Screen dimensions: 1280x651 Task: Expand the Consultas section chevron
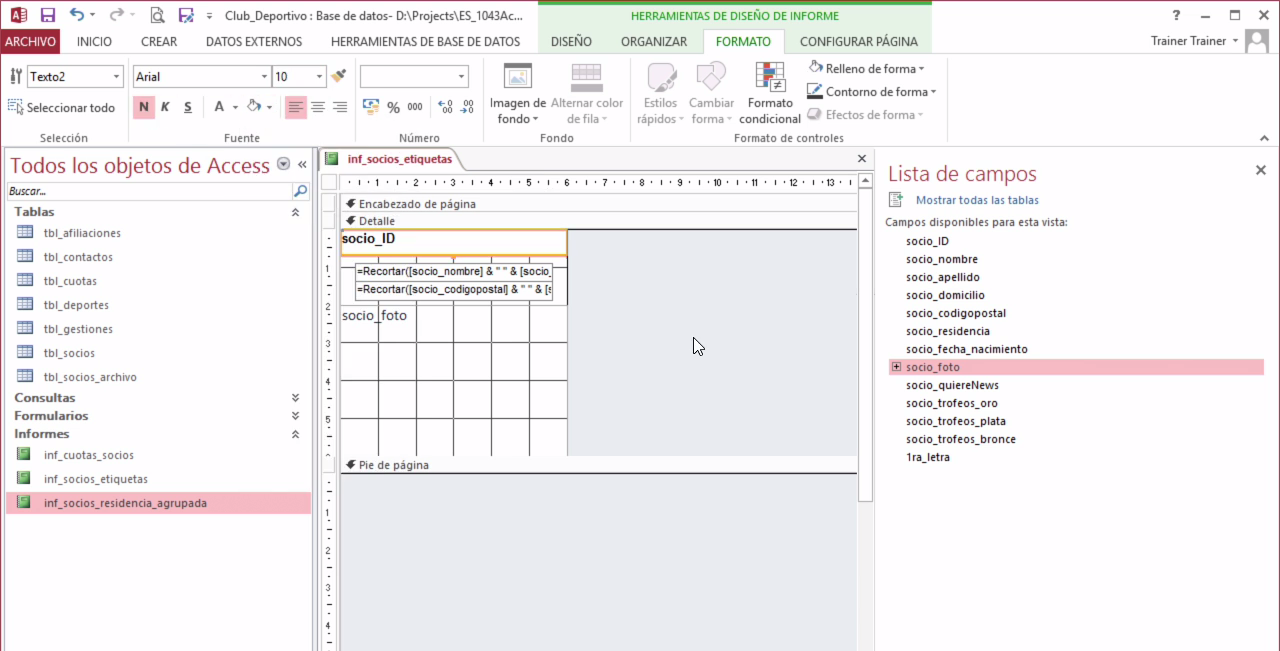[295, 397]
